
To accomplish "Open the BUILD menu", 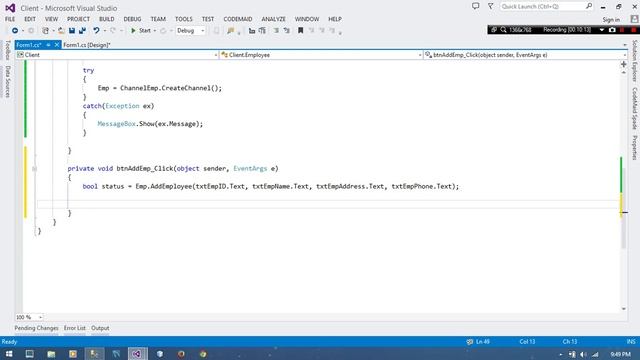I will (x=107, y=19).
